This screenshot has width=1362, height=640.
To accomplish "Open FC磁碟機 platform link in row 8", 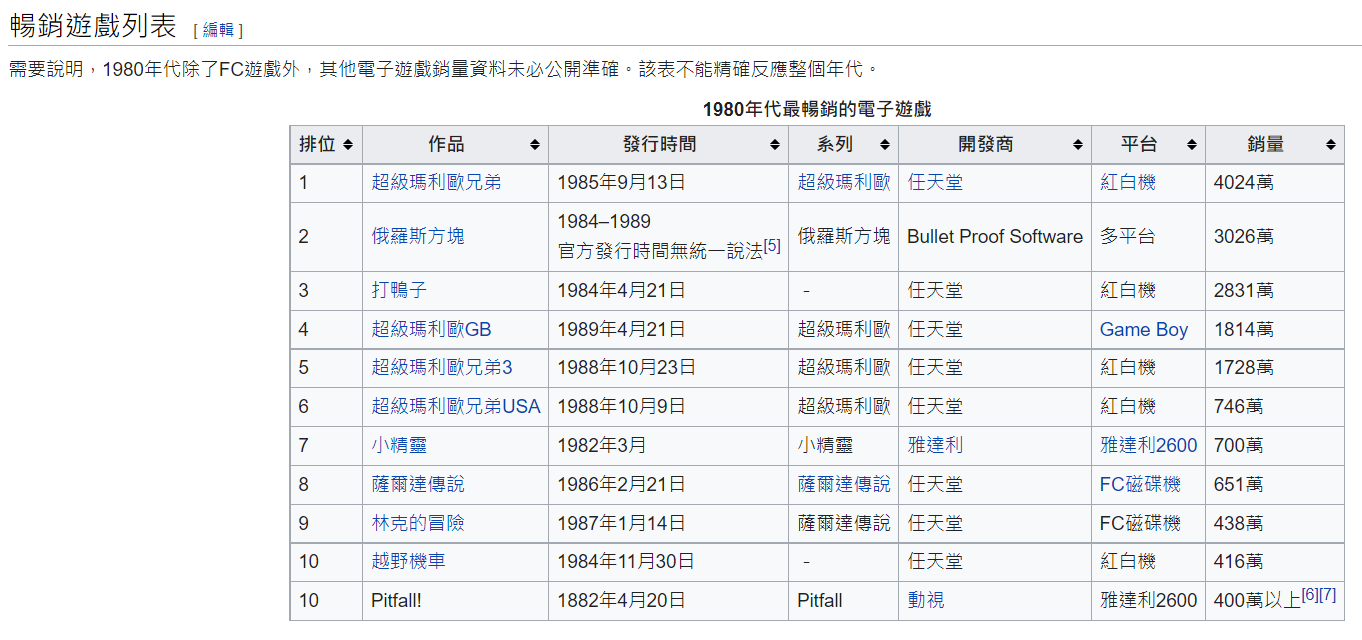I will 1140,485.
